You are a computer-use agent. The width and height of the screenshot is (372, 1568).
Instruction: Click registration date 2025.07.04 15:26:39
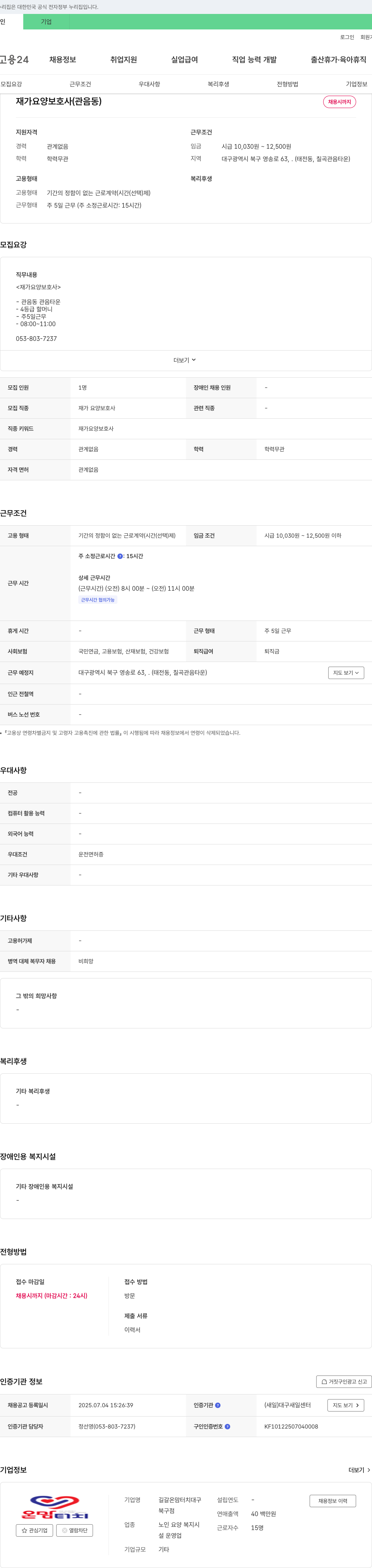pos(106,1405)
